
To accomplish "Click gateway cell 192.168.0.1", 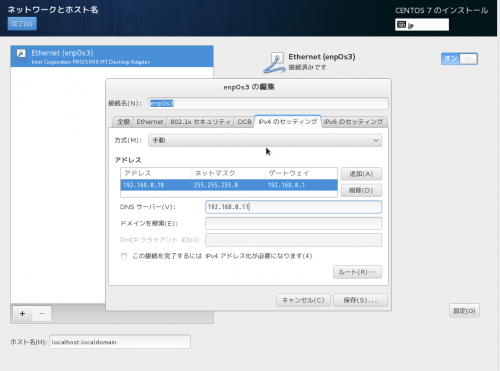I will pos(286,185).
